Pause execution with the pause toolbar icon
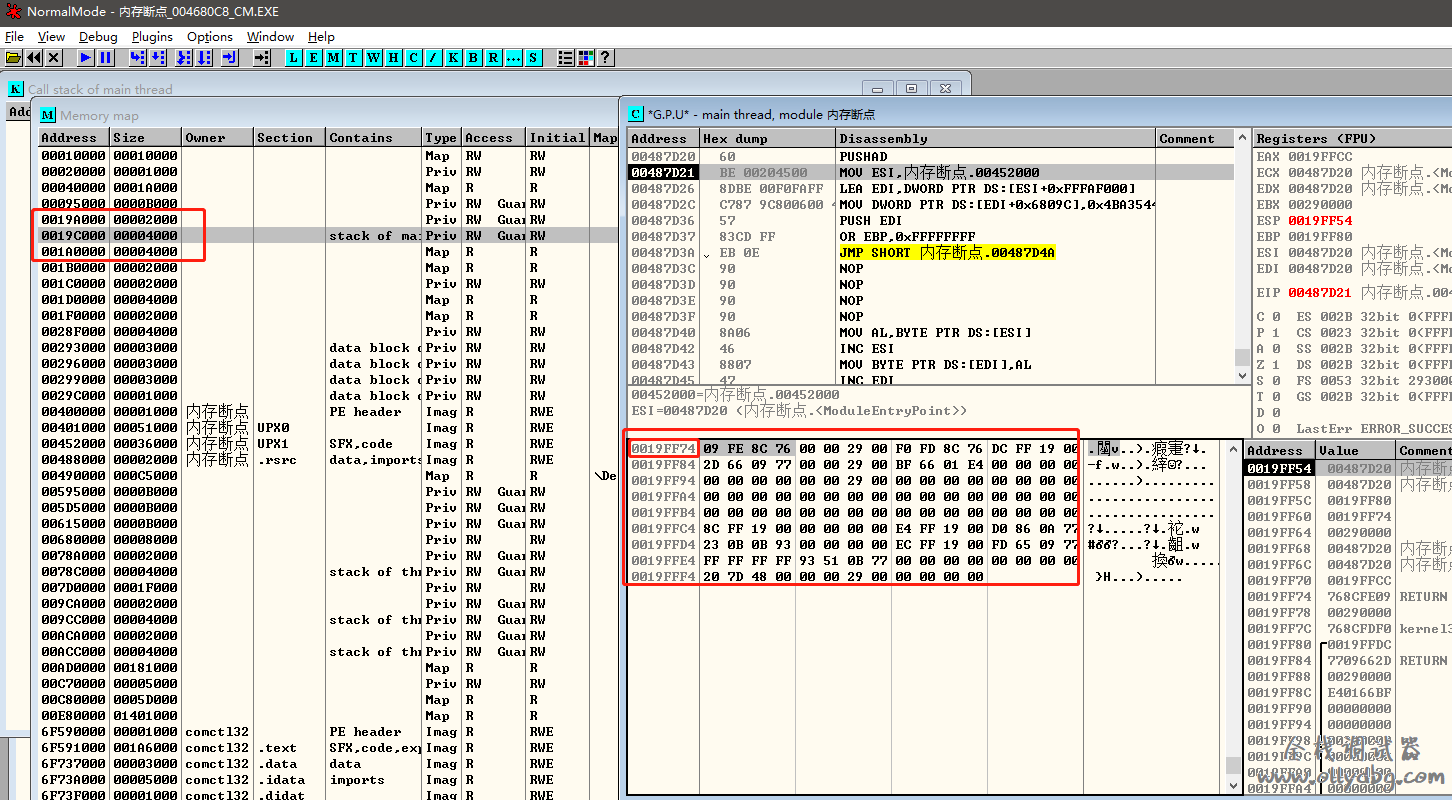 tap(105, 58)
